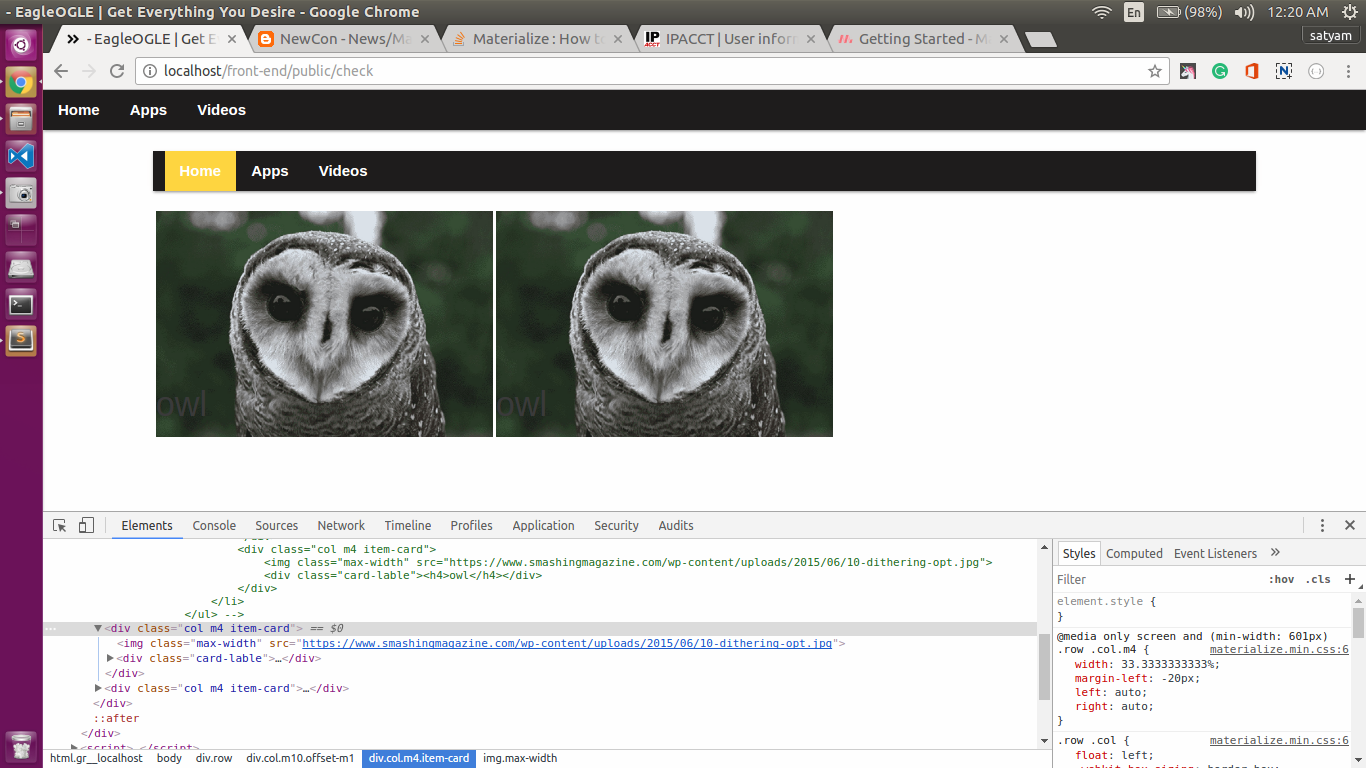The image size is (1366, 768).
Task: Open the Network panel tab
Action: click(341, 525)
